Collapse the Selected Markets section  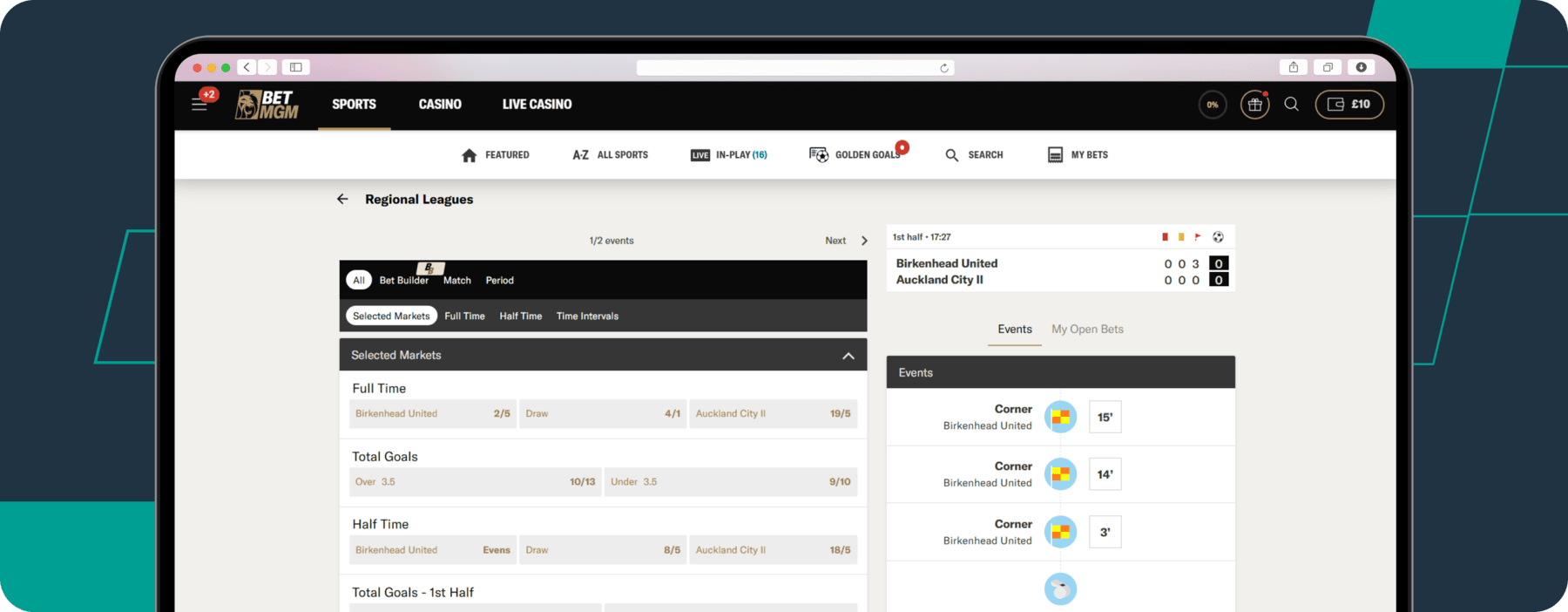848,356
